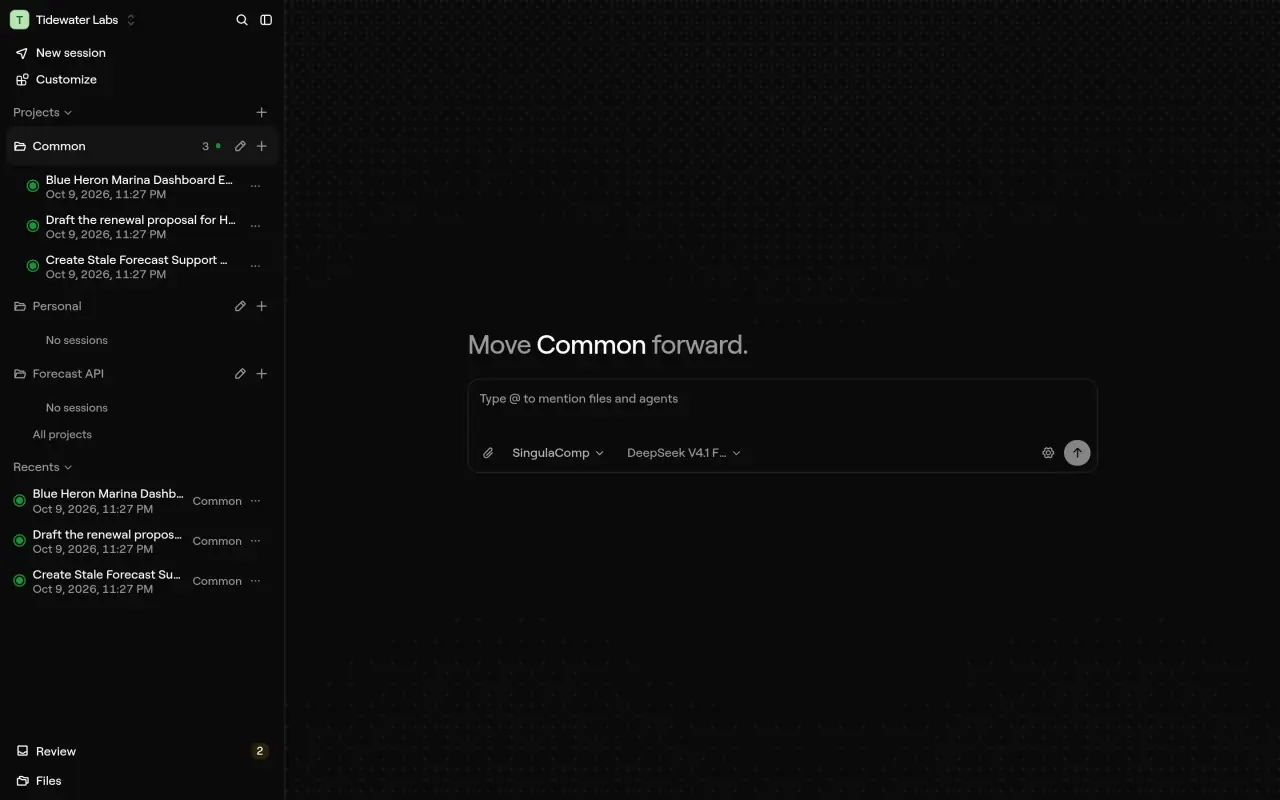Add a new project with plus icon
Image resolution: width=1280 pixels, height=800 pixels.
(262, 113)
